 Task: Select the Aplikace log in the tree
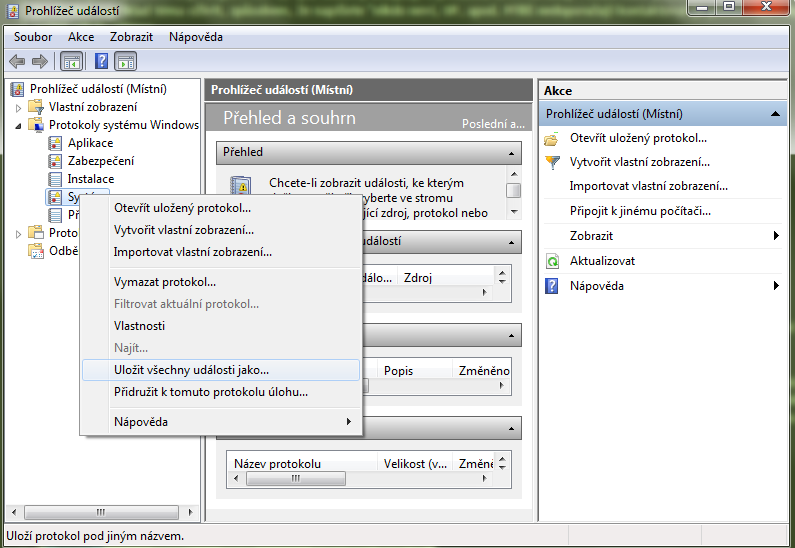[90, 143]
